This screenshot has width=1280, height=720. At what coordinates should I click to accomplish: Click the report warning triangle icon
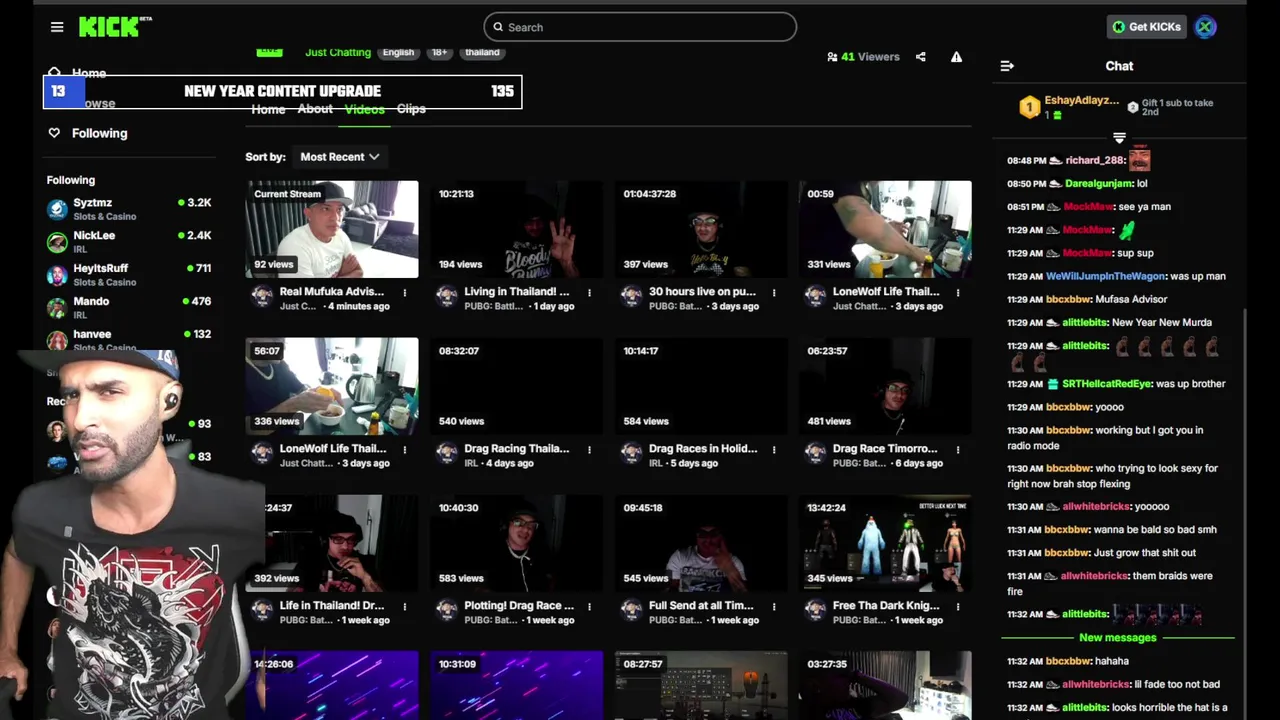(x=956, y=57)
